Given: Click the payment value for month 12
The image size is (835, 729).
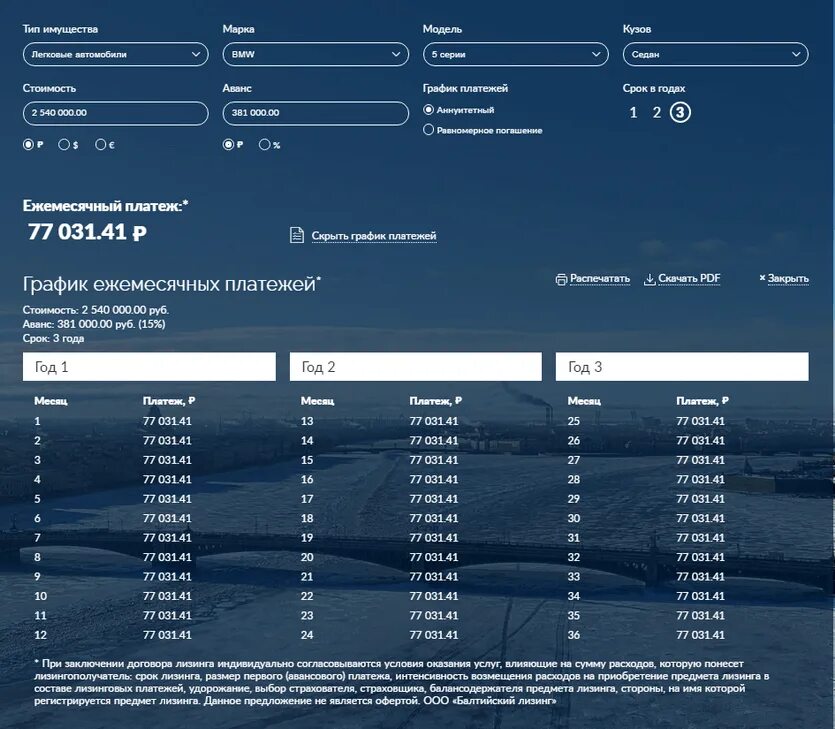Looking at the screenshot, I should [x=167, y=635].
